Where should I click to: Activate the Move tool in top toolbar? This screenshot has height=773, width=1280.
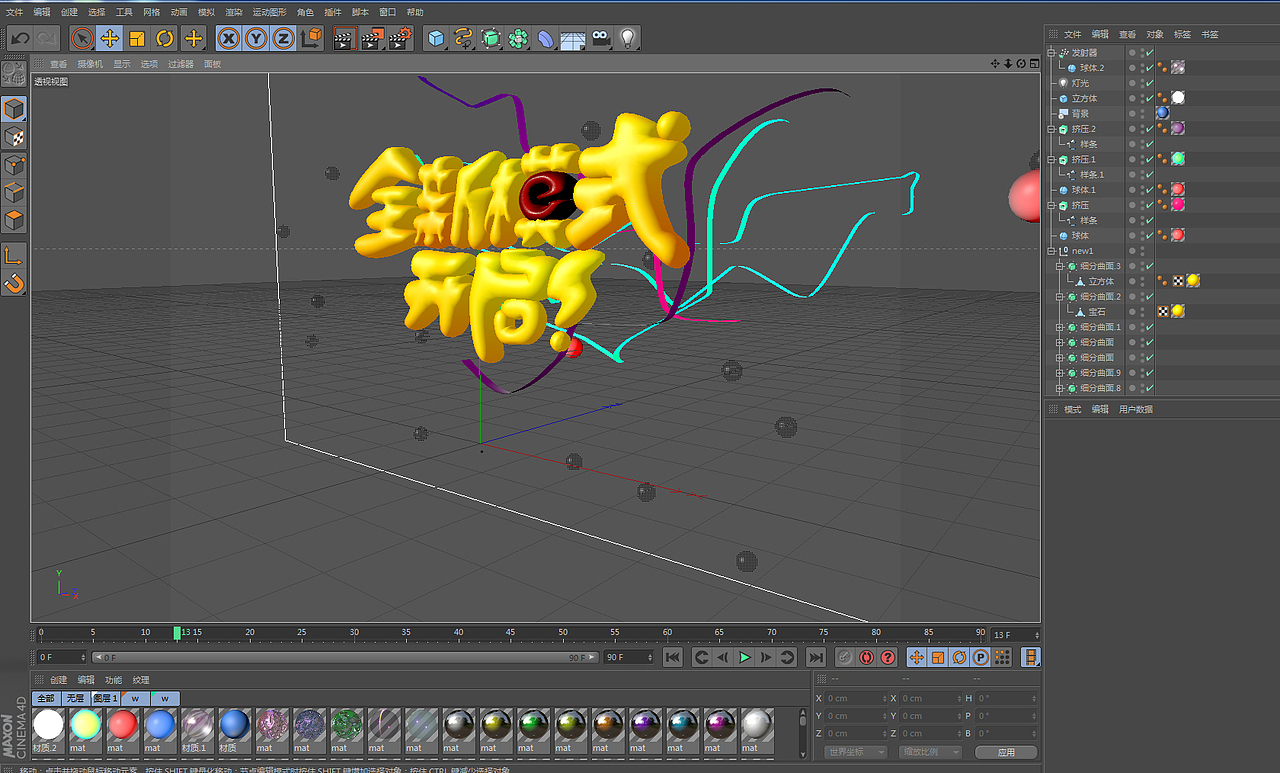[x=110, y=39]
